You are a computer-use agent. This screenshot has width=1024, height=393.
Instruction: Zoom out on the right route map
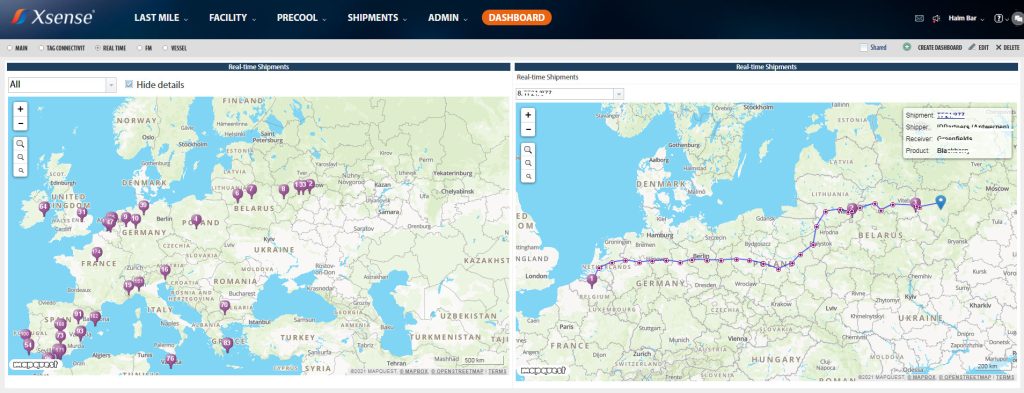pyautogui.click(x=528, y=129)
